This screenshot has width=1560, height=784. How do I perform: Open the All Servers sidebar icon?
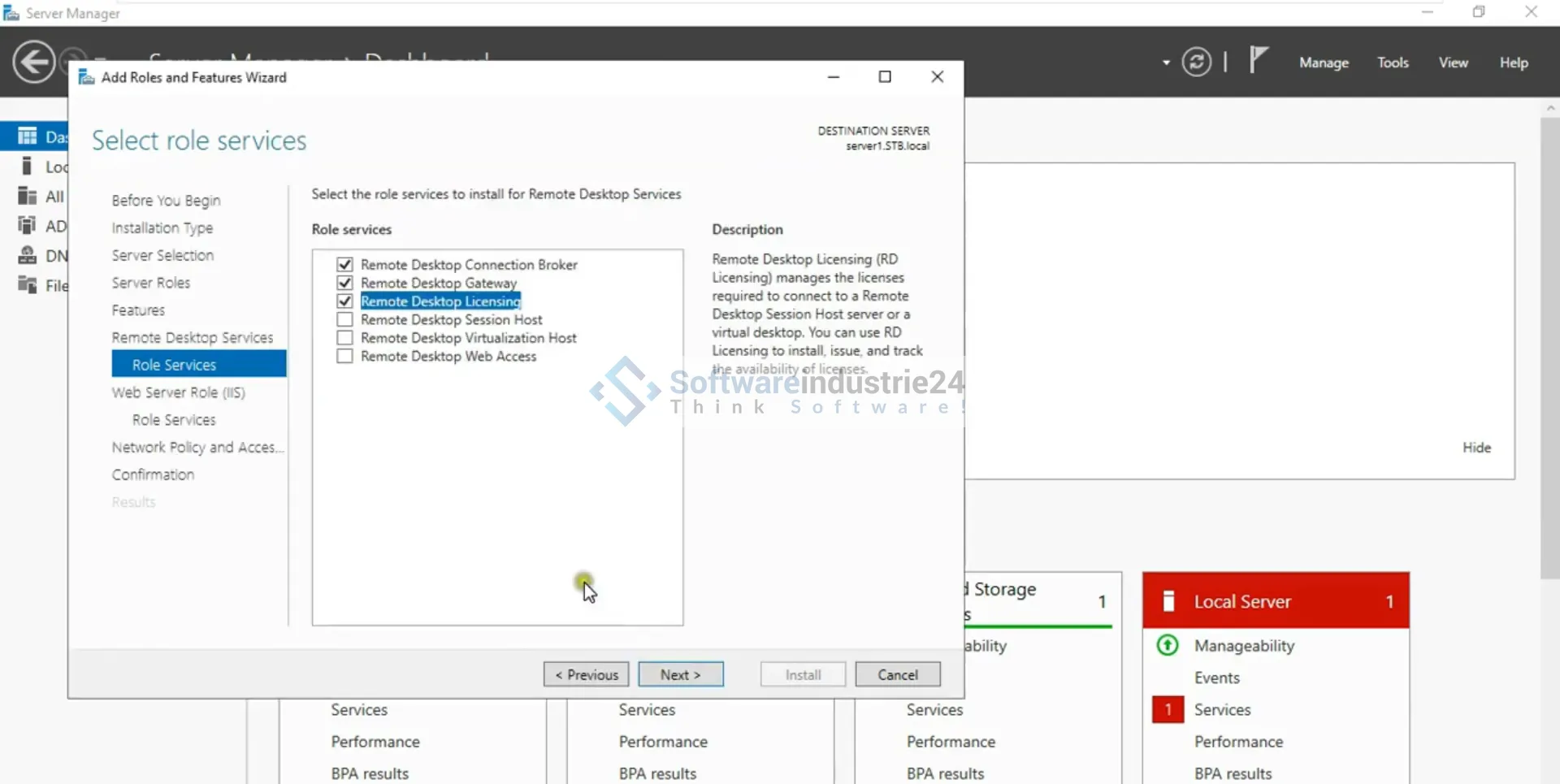pos(28,197)
